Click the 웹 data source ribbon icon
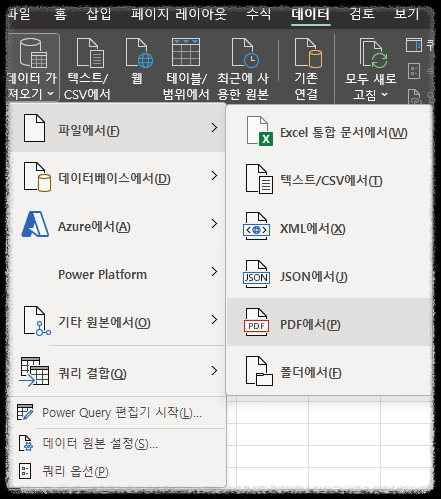This screenshot has height=499, width=441. (x=139, y=53)
